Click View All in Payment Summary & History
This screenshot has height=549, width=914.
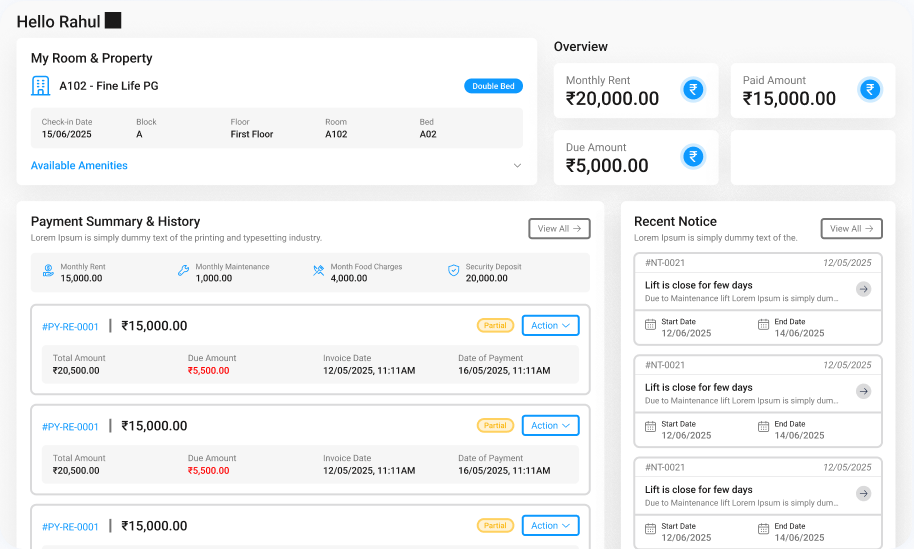(559, 229)
